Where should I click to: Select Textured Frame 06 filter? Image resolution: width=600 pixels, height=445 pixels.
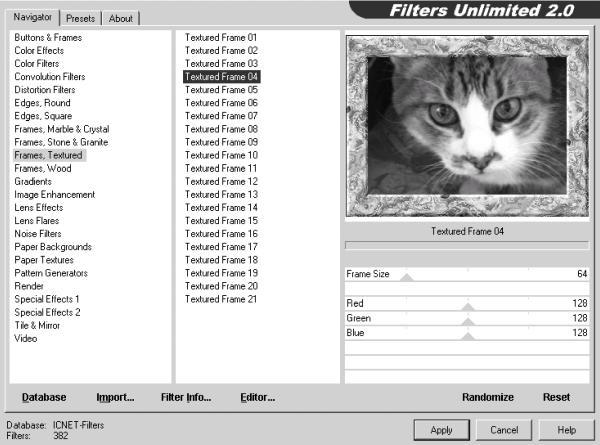pos(221,103)
